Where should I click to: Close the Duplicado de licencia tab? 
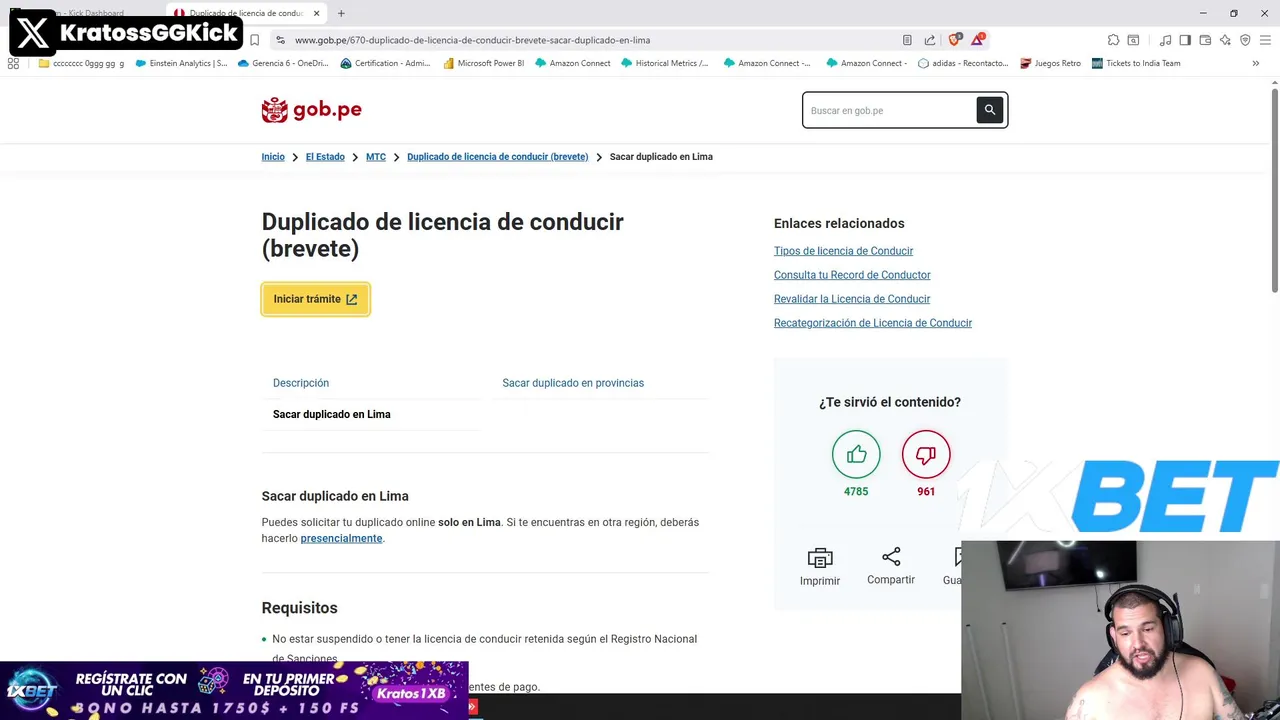tap(317, 13)
